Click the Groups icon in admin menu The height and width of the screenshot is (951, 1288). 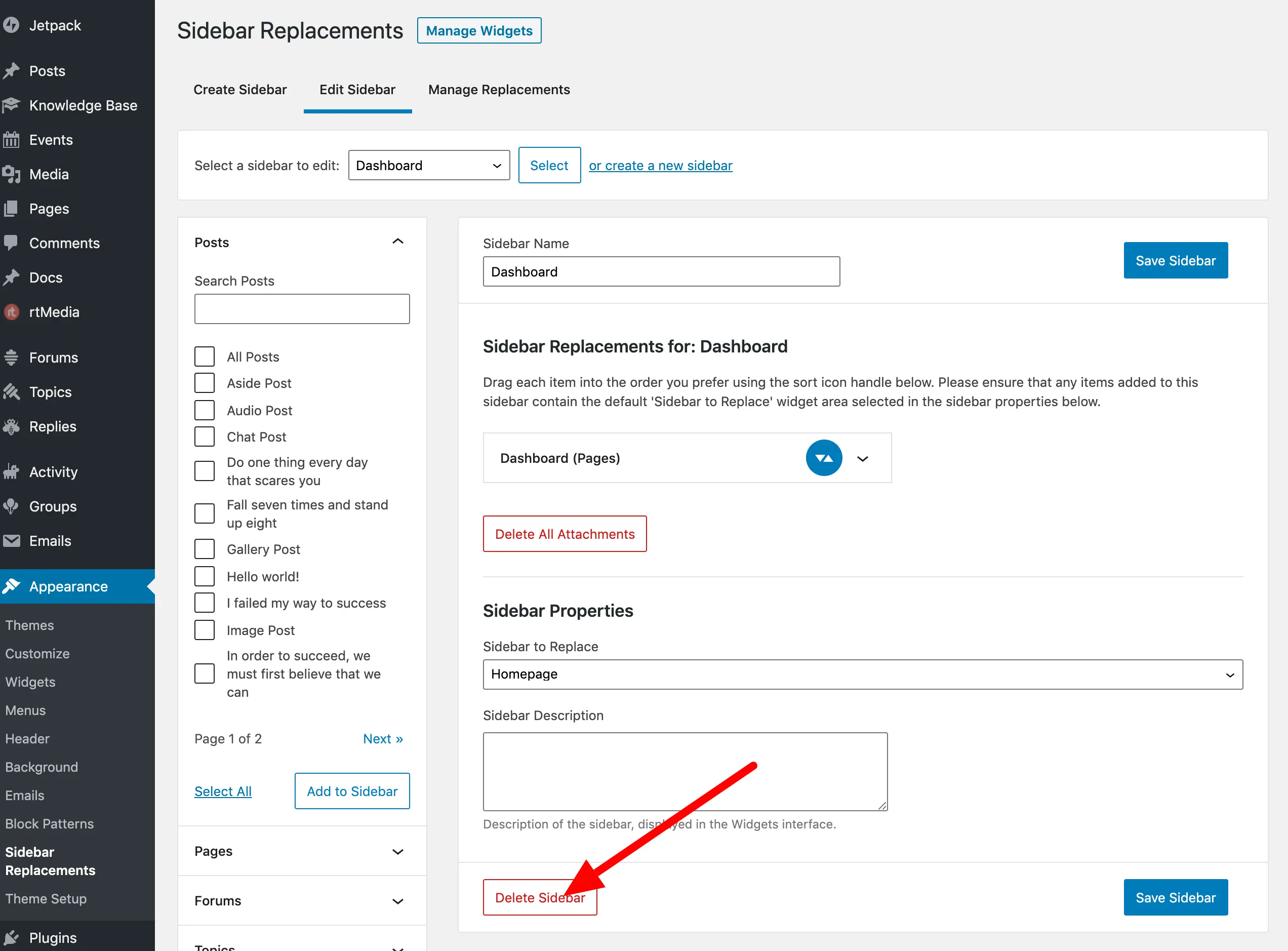[11, 506]
